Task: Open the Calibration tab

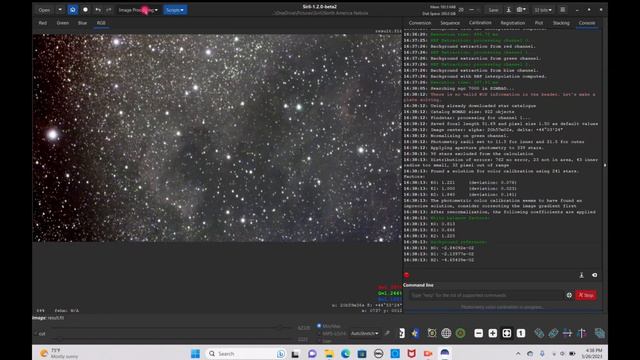Action: (480, 23)
